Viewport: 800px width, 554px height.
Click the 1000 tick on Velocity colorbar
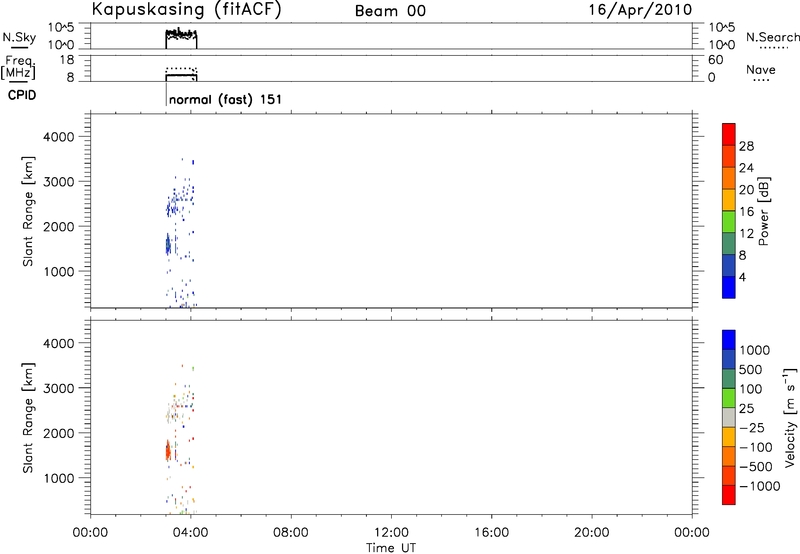click(x=754, y=350)
